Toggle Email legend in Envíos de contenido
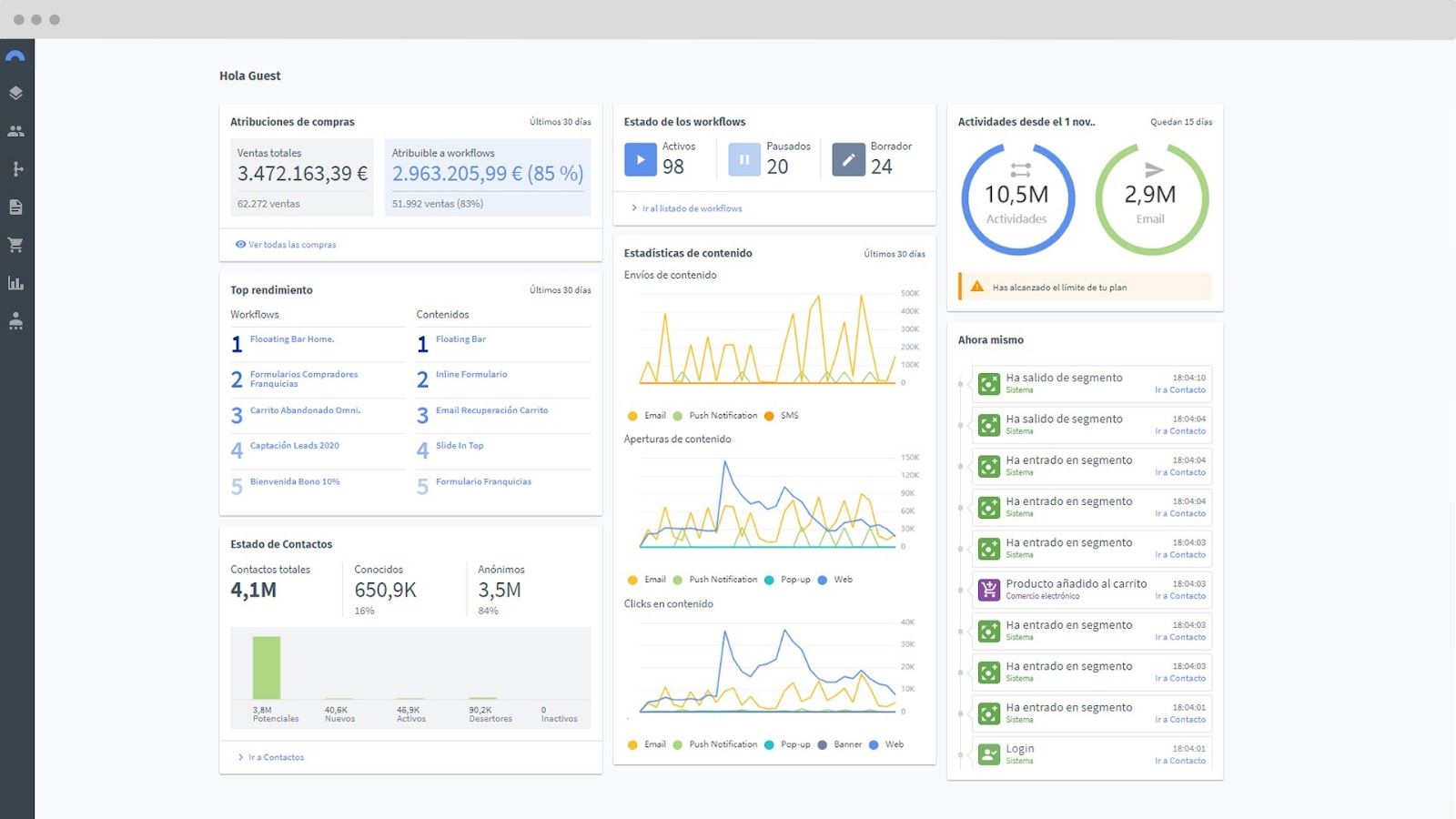The width and height of the screenshot is (1456, 819). point(646,416)
